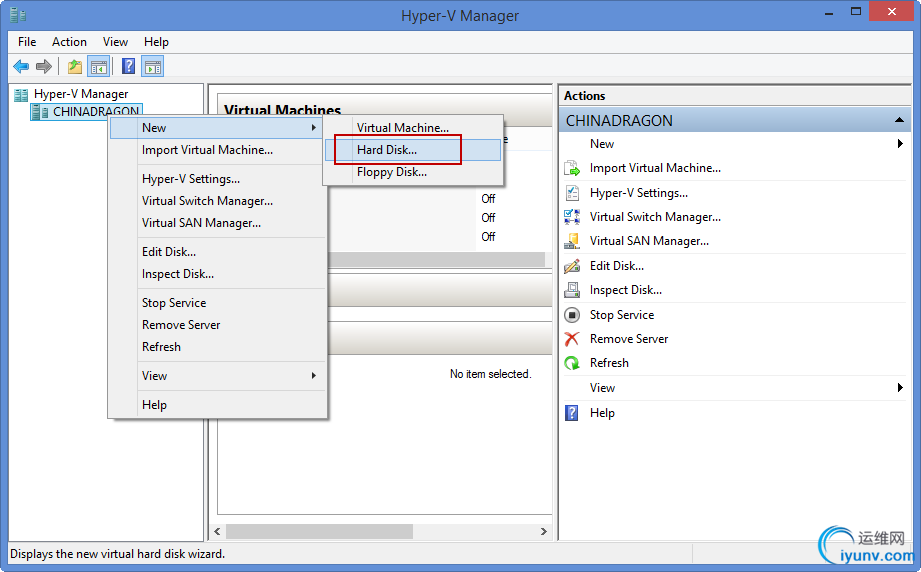
Task: Collapse the CHINADRAGON section in Actions pane
Action: pos(899,120)
